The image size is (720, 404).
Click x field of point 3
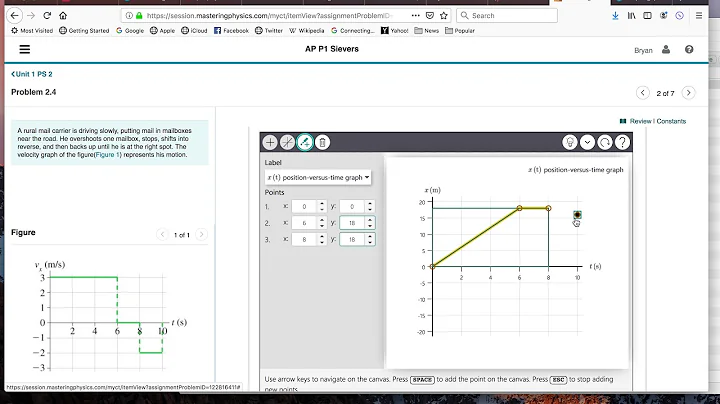coord(304,239)
